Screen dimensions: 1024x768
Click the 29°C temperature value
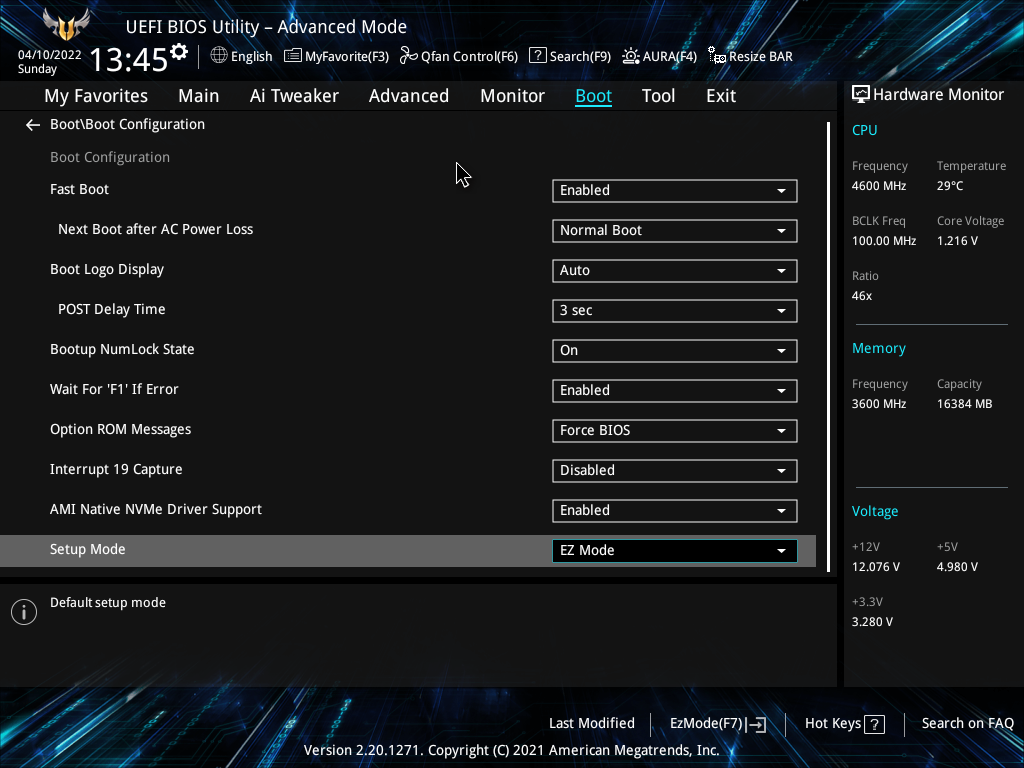coord(950,186)
